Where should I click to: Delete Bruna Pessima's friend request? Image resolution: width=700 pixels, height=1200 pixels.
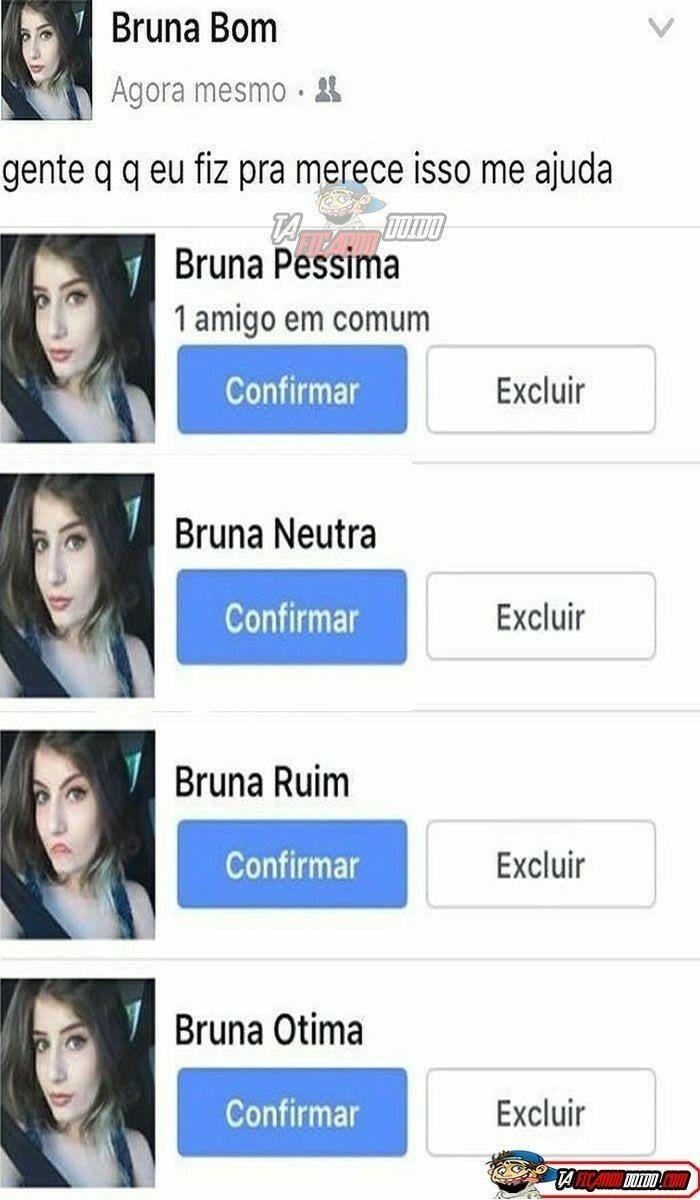[541, 390]
